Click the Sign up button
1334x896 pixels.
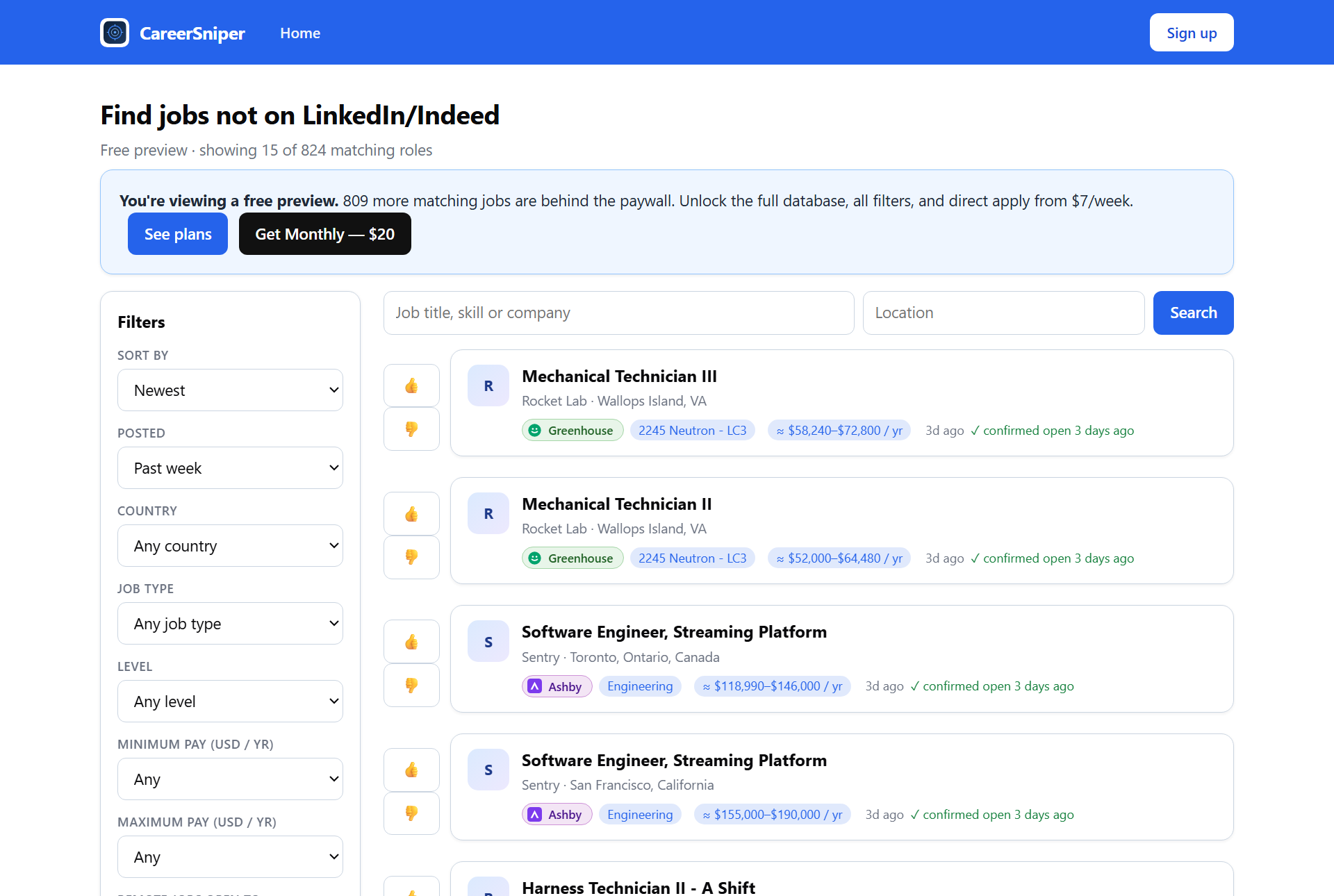click(x=1192, y=33)
